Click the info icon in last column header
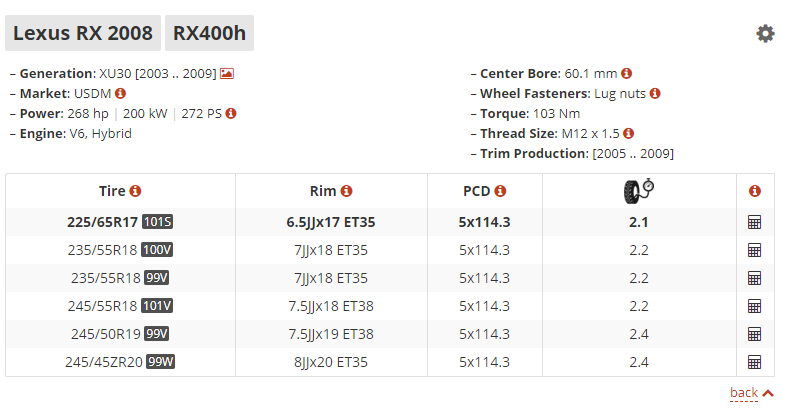The image size is (795, 411). 754,191
